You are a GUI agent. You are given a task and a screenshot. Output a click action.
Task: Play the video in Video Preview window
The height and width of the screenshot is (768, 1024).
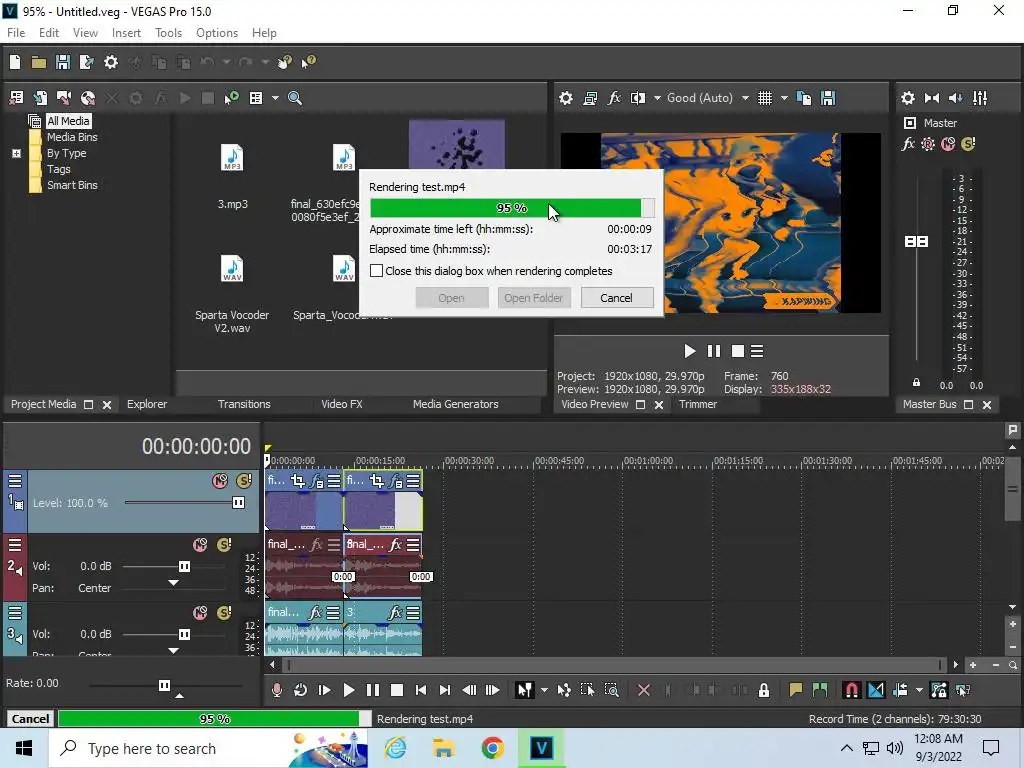(x=689, y=351)
